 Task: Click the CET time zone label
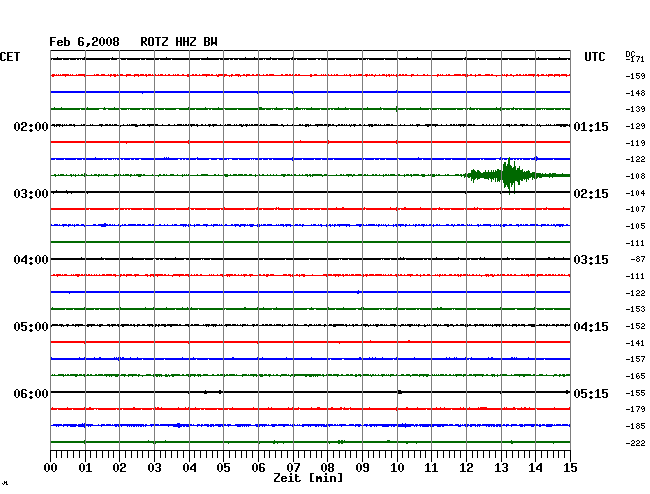pyautogui.click(x=10, y=57)
